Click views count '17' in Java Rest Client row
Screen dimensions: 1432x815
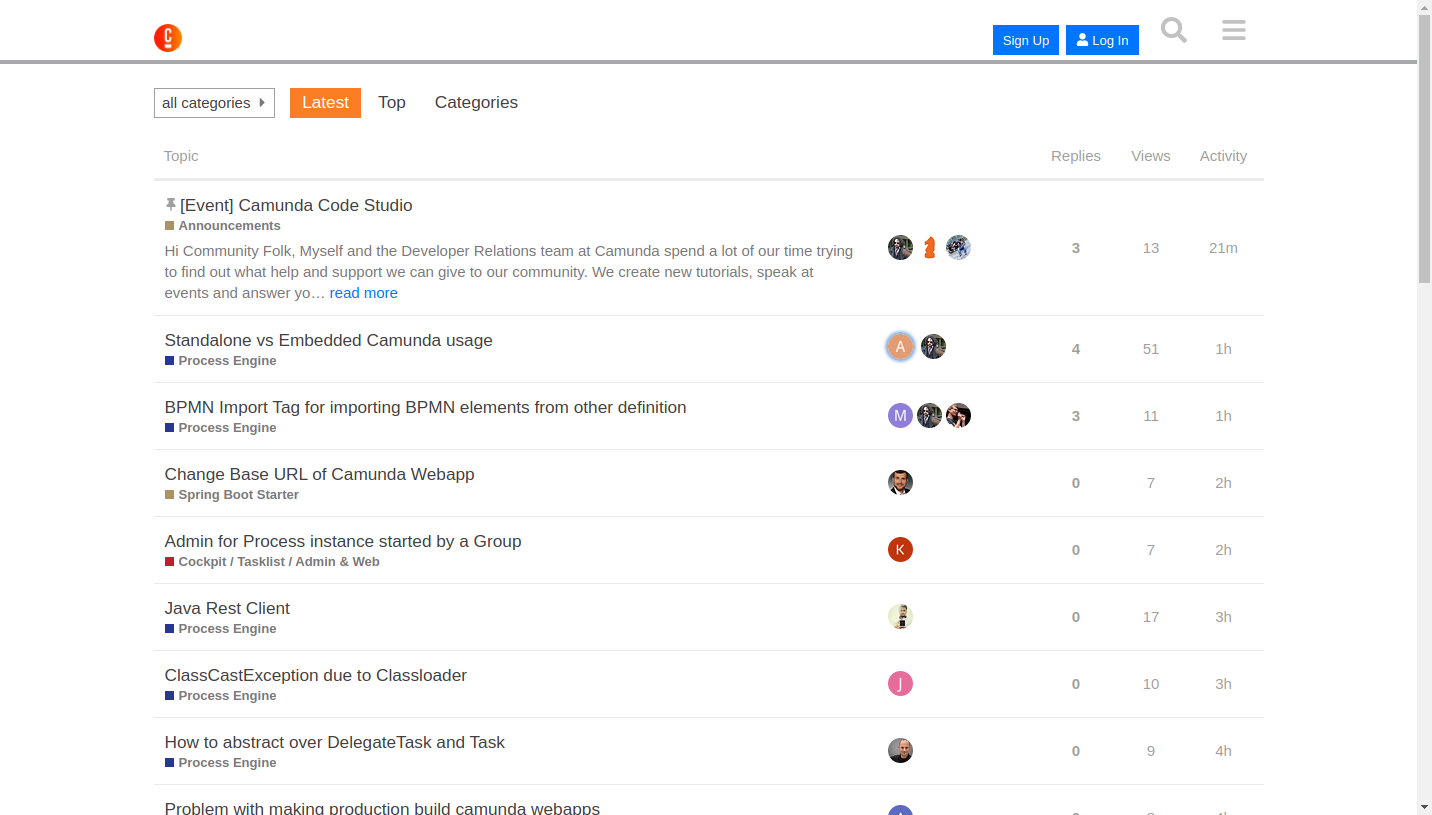(1151, 617)
